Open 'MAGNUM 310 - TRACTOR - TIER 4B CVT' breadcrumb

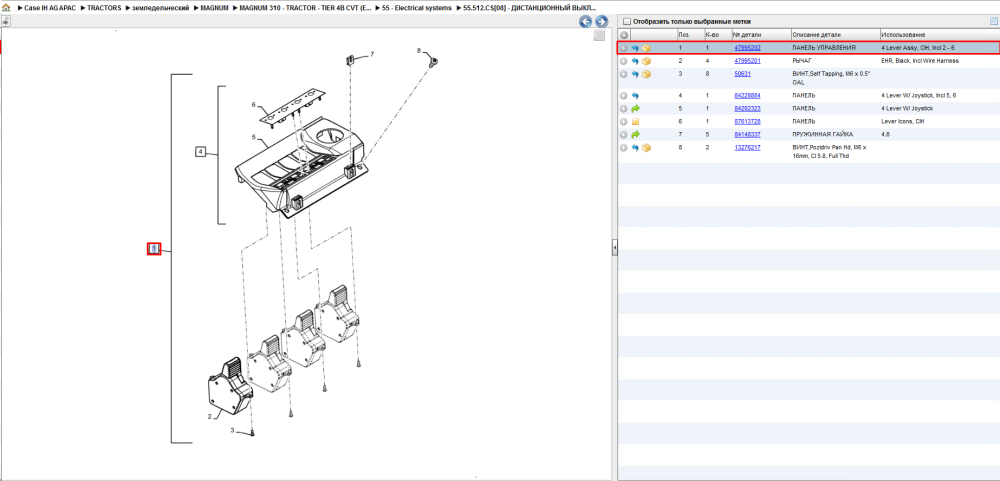305,8
